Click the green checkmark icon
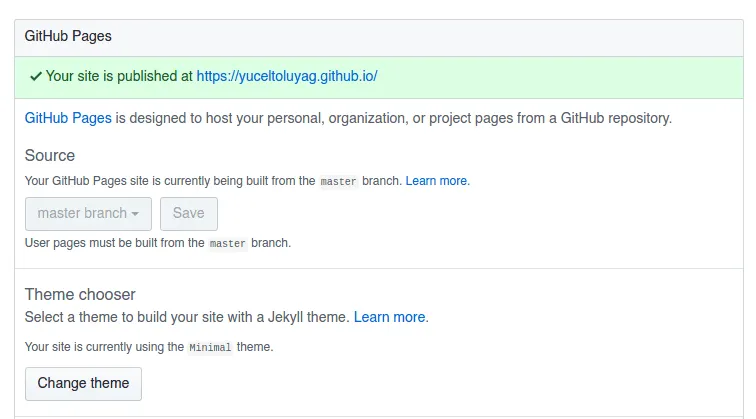This screenshot has width=756, height=419. (x=36, y=77)
